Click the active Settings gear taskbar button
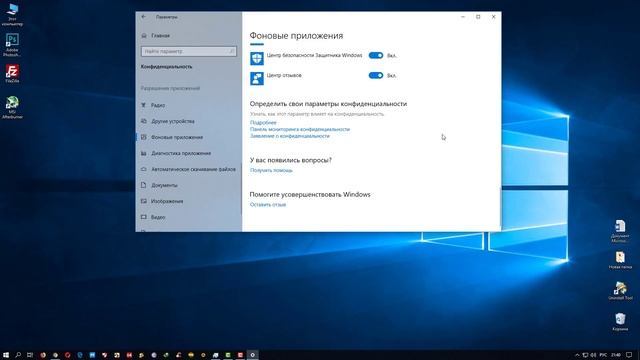640x360 pixels. 253,355
